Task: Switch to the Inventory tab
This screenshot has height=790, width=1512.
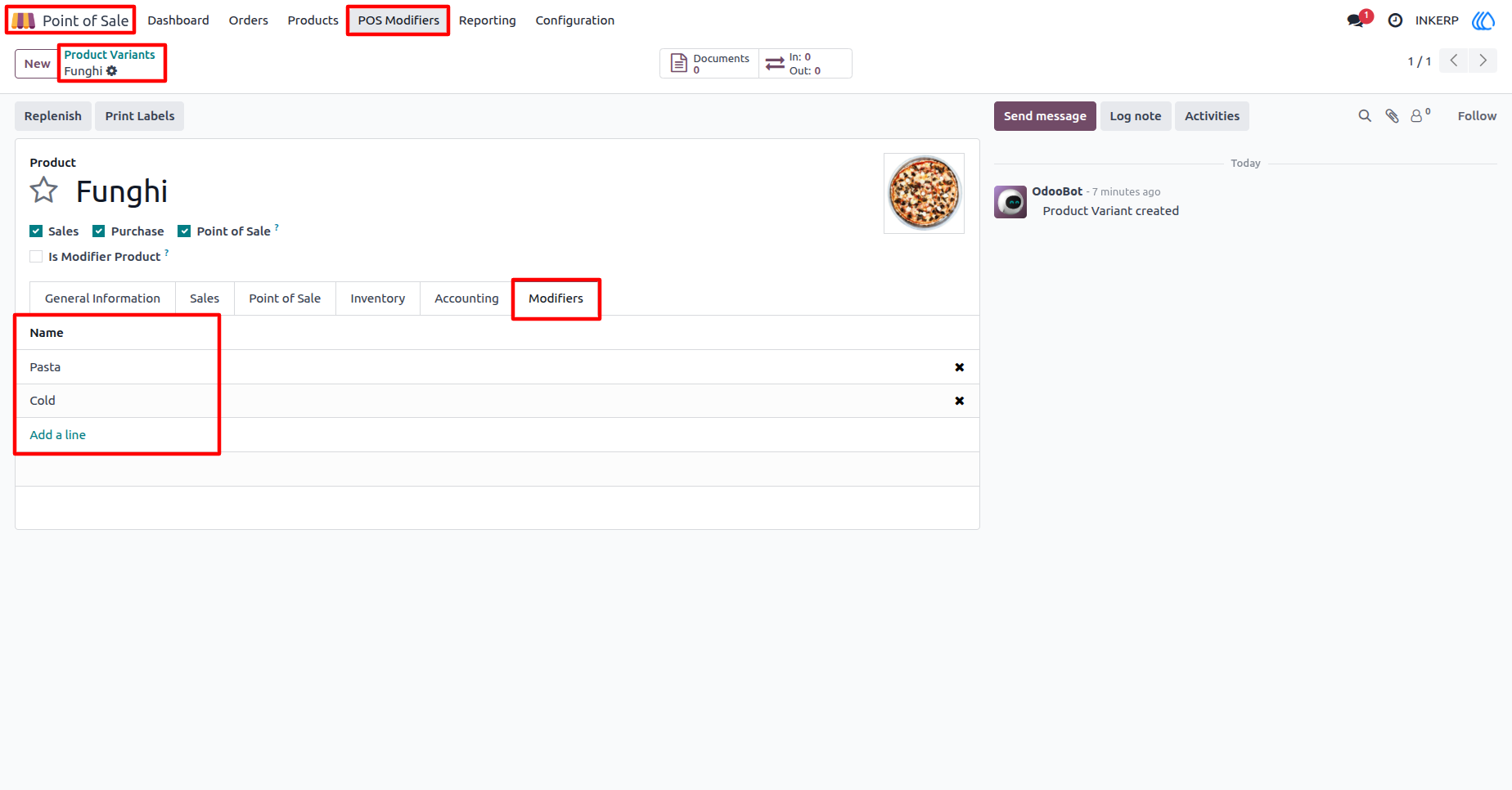Action: [378, 298]
